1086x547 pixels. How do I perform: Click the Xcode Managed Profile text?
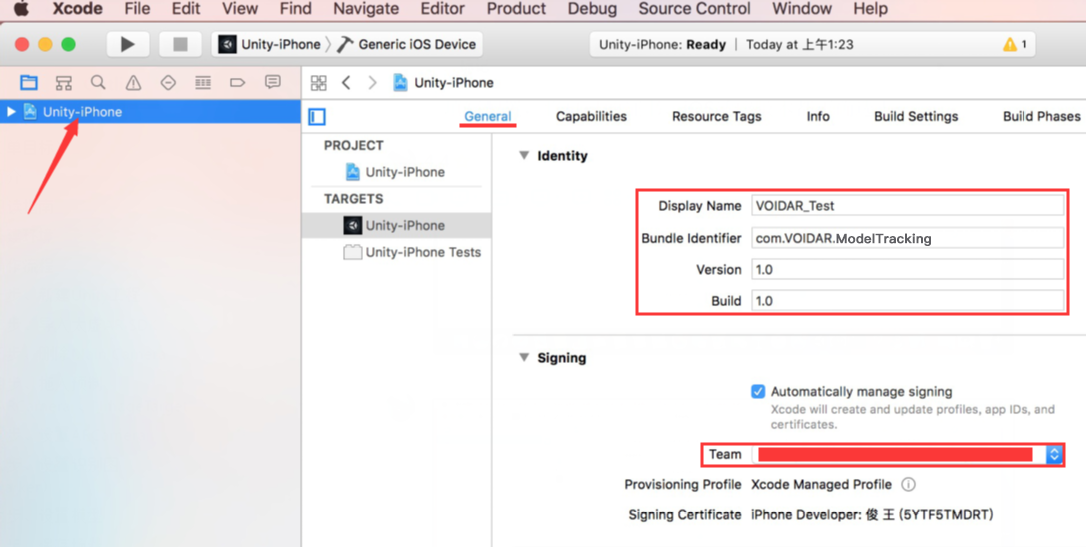[821, 484]
